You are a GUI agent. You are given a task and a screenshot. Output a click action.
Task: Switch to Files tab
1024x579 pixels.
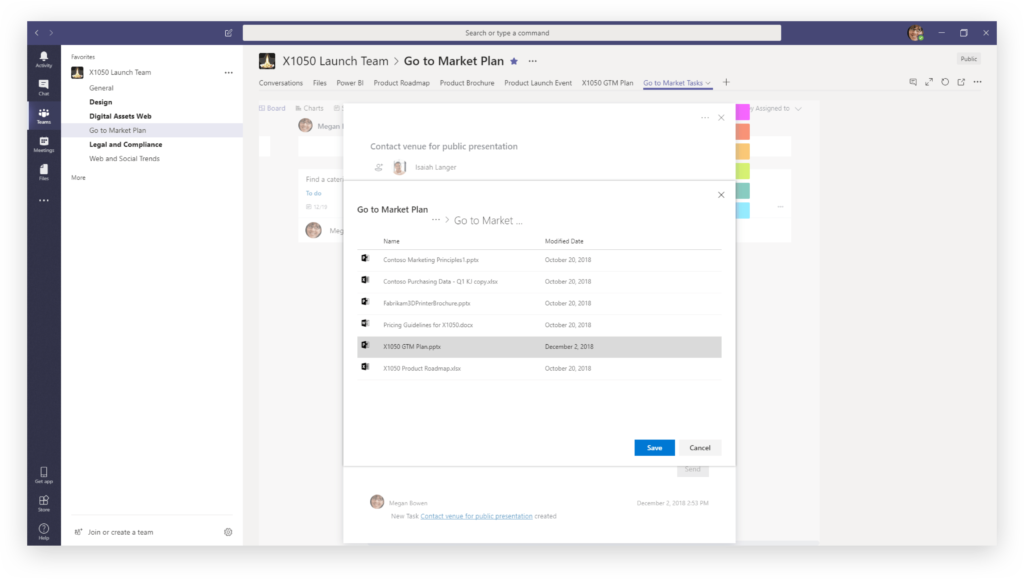pyautogui.click(x=319, y=83)
